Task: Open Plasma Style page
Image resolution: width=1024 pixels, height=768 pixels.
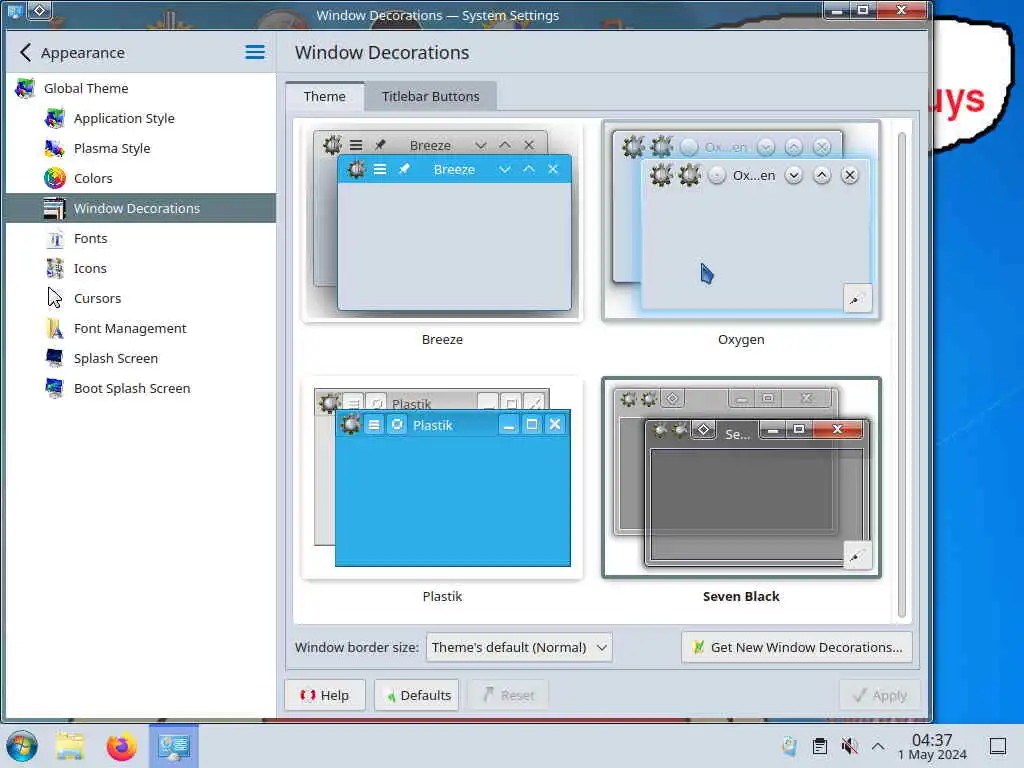Action: click(140, 148)
